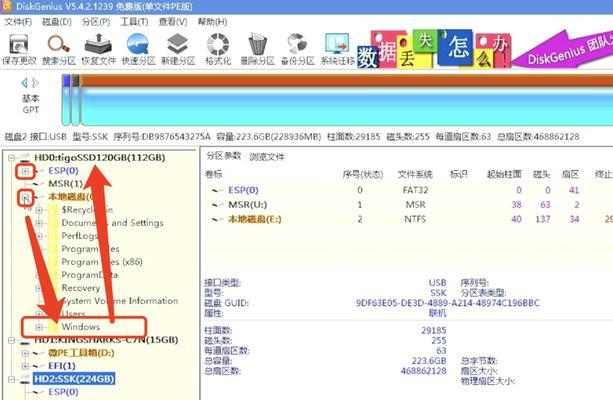The height and width of the screenshot is (400, 613).
Task: Switch to the 分区参数 tab
Action: point(224,156)
